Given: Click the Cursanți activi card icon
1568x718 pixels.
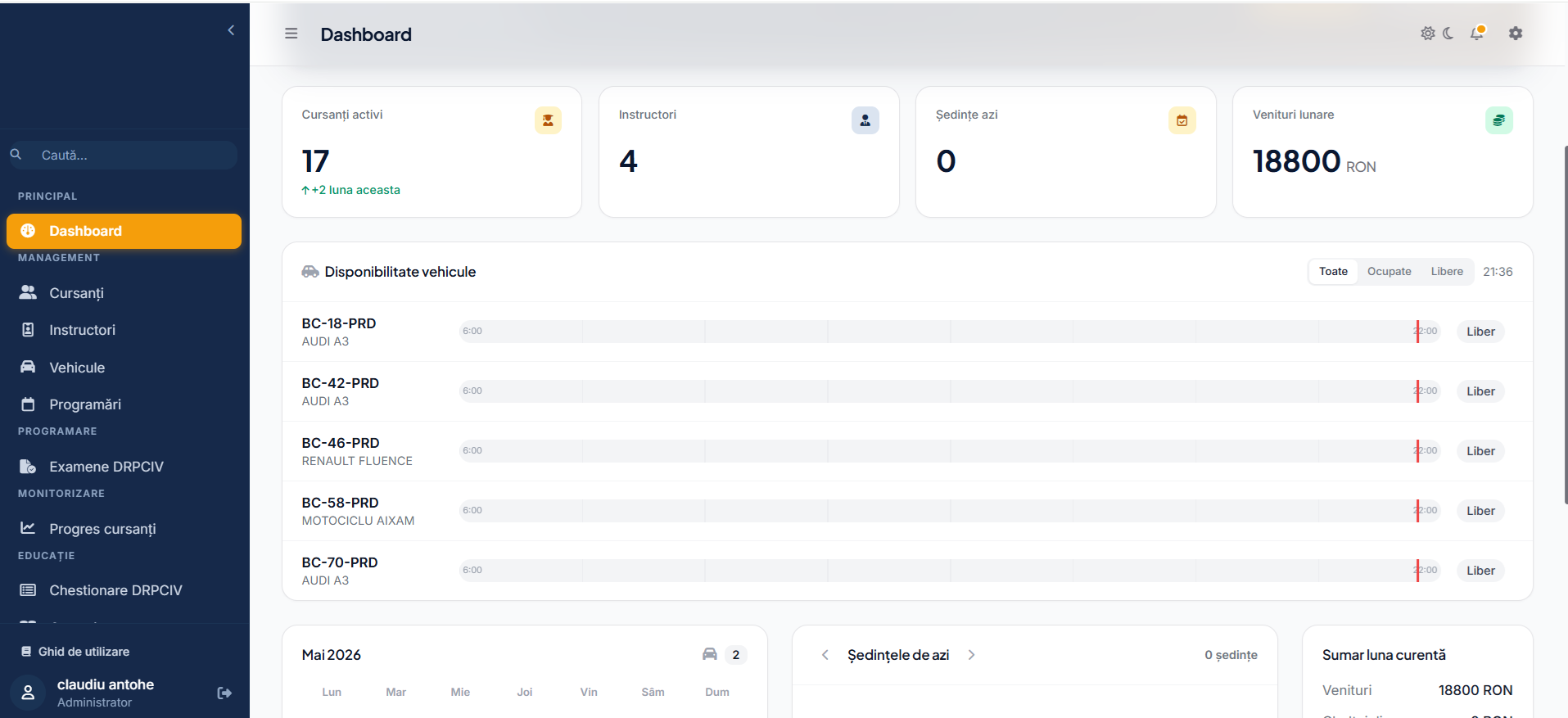Looking at the screenshot, I should coord(548,120).
